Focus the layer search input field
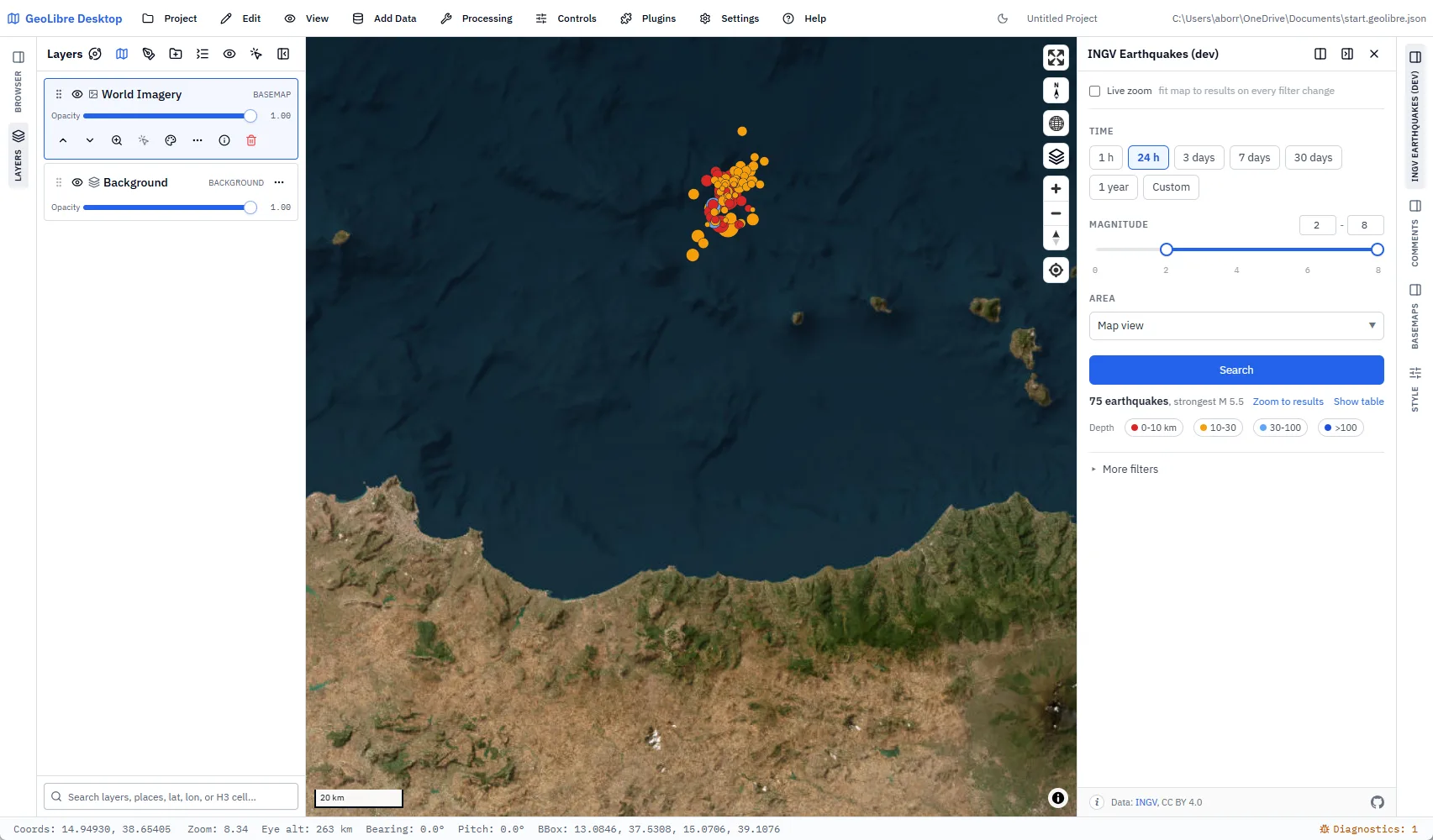Viewport: 1433px width, 840px height. tap(171, 796)
